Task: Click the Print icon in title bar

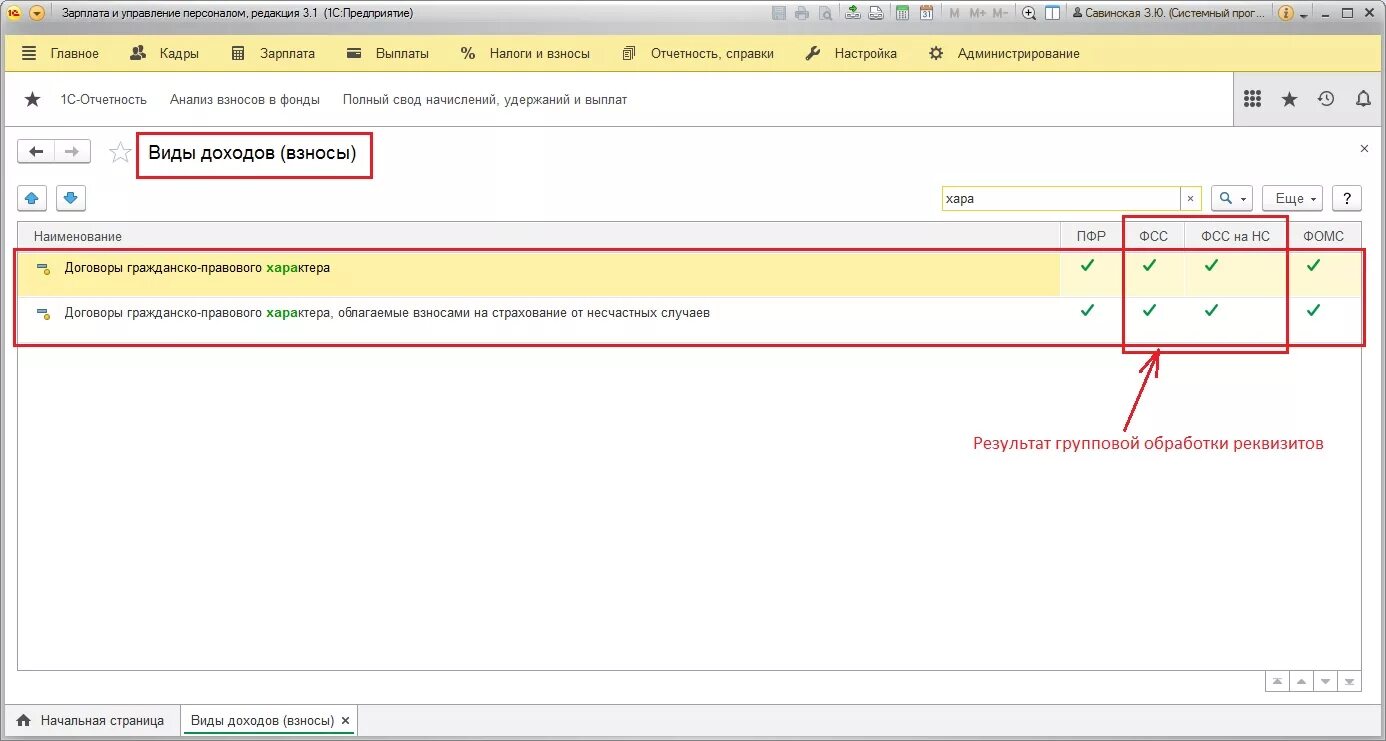Action: point(802,13)
